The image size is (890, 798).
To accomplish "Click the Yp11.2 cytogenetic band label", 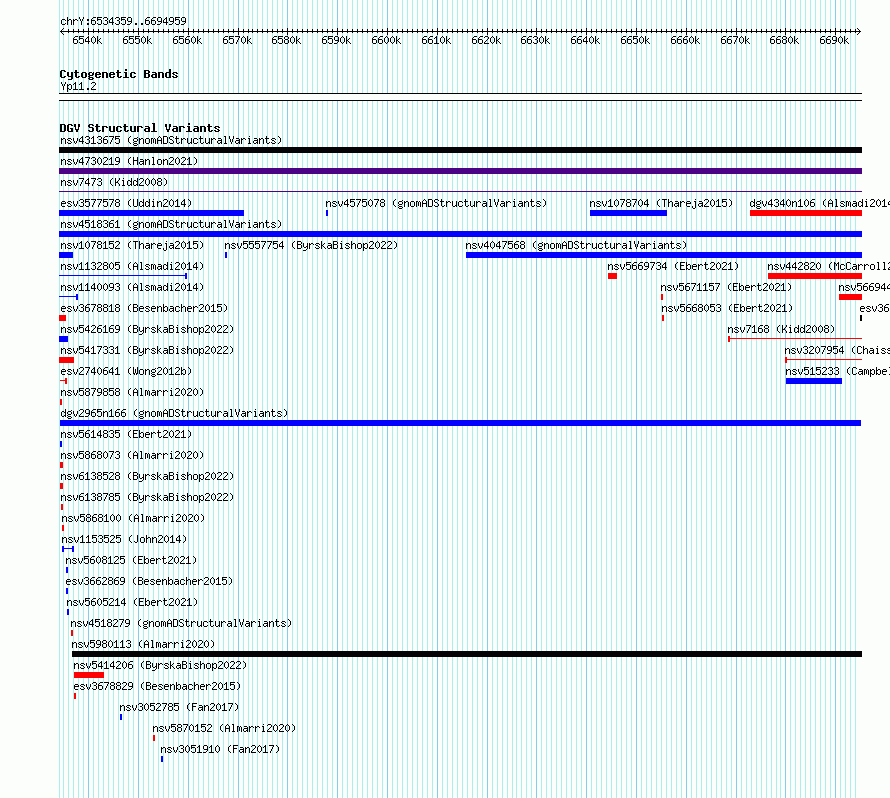I will pyautogui.click(x=78, y=86).
